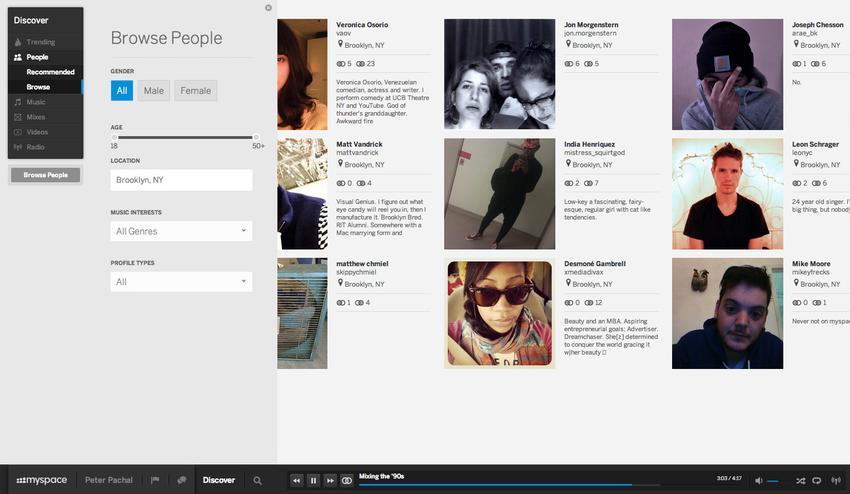
Task: Click the connect icon beside player controls
Action: click(x=347, y=480)
